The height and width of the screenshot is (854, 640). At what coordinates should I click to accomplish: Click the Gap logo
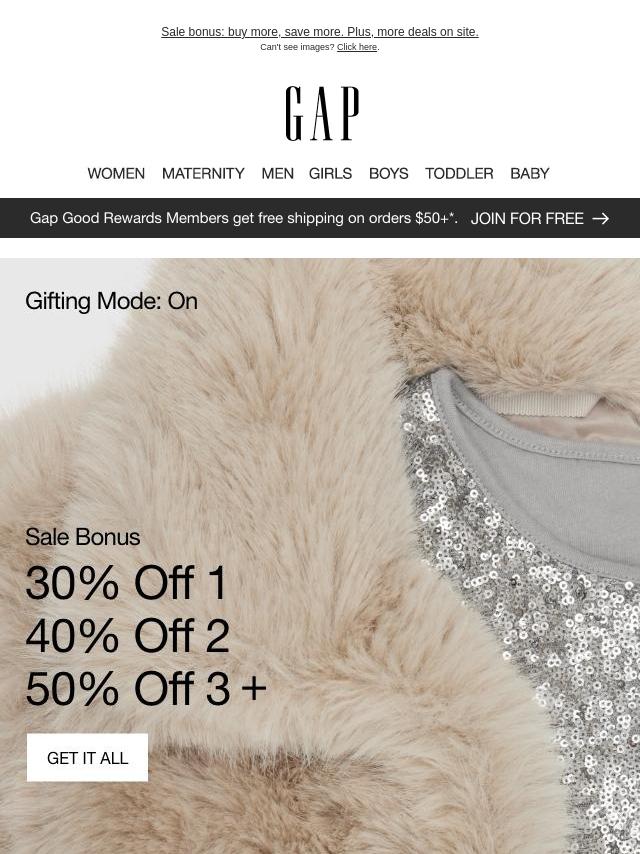coord(322,113)
